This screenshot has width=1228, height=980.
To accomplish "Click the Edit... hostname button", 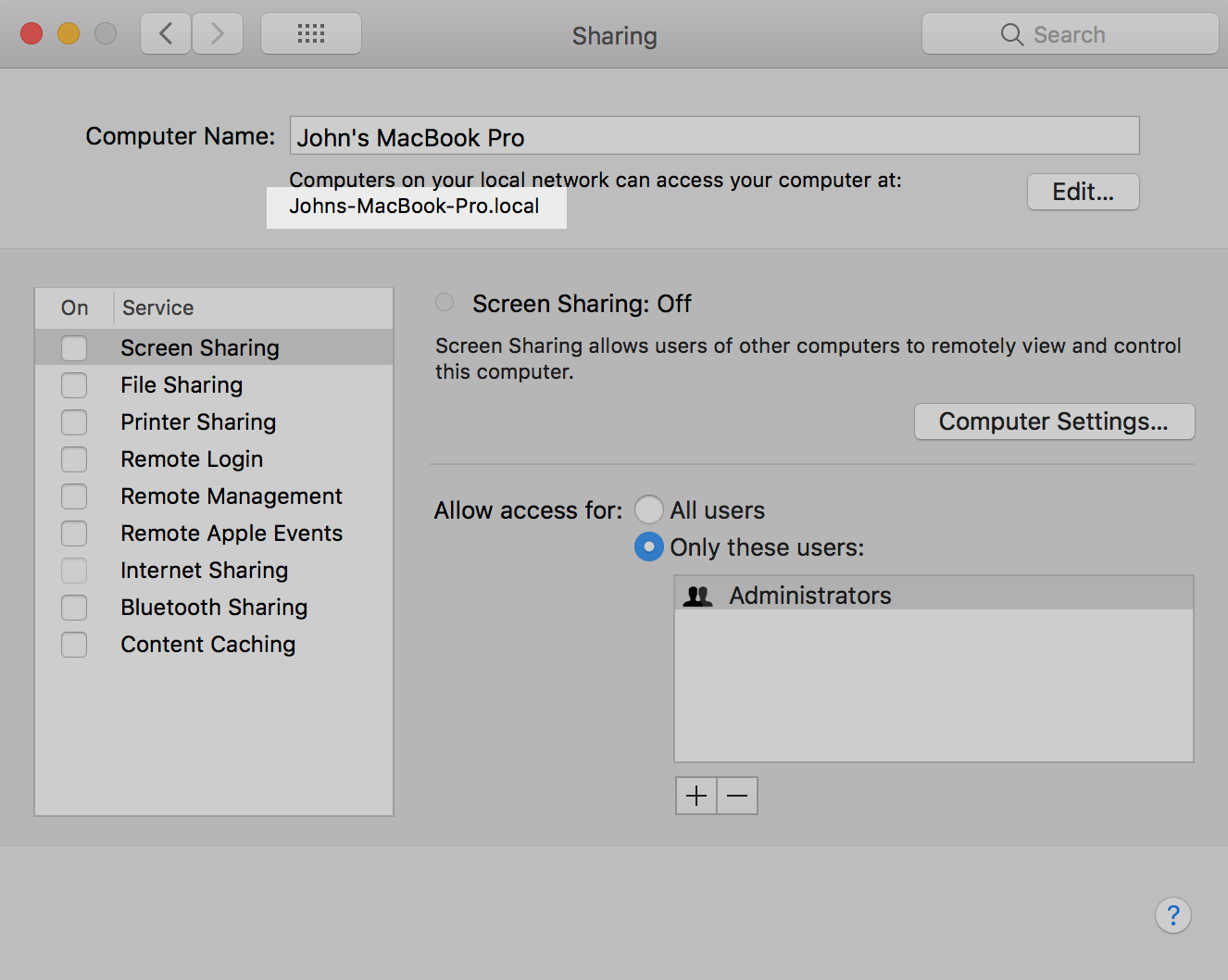I will [x=1083, y=192].
